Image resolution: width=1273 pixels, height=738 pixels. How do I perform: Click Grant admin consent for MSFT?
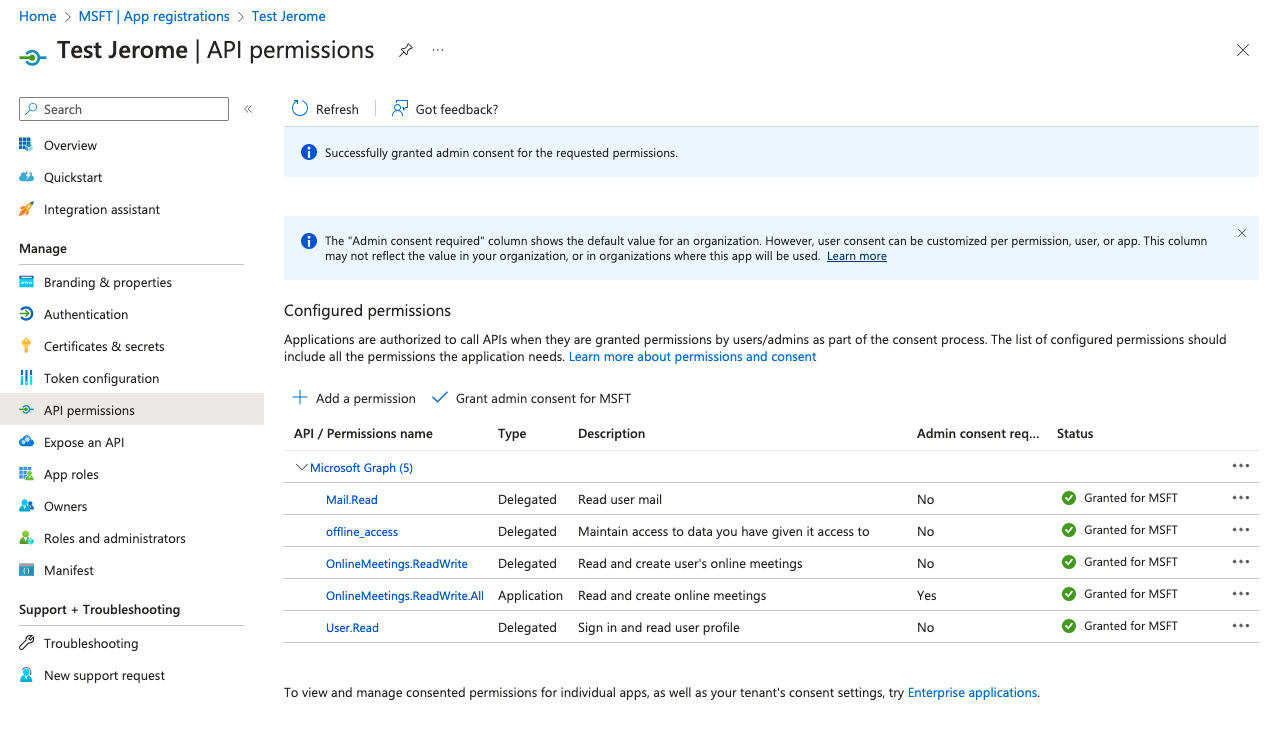(x=532, y=398)
